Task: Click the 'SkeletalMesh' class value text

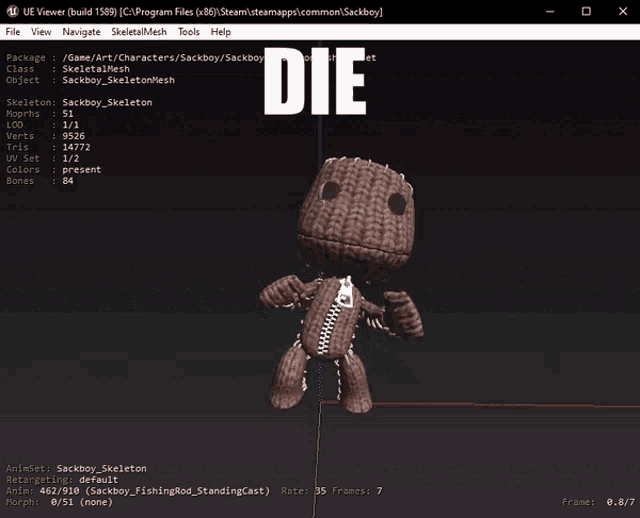Action: 96,69
